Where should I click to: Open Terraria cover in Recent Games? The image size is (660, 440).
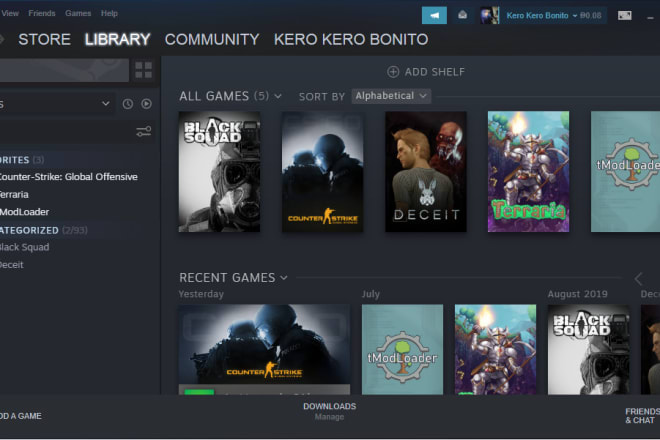click(x=495, y=349)
